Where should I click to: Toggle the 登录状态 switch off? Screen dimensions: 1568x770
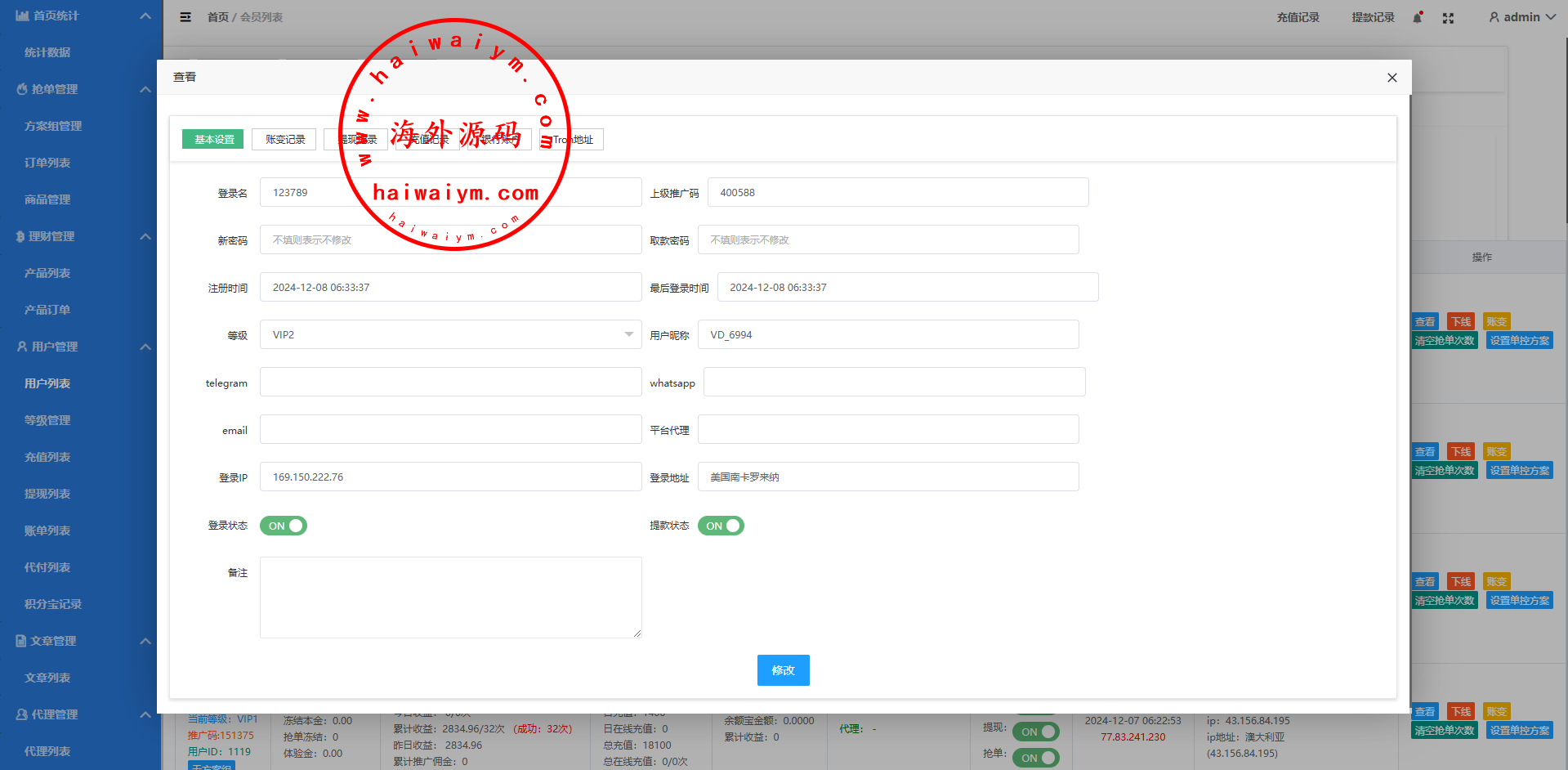pos(284,526)
